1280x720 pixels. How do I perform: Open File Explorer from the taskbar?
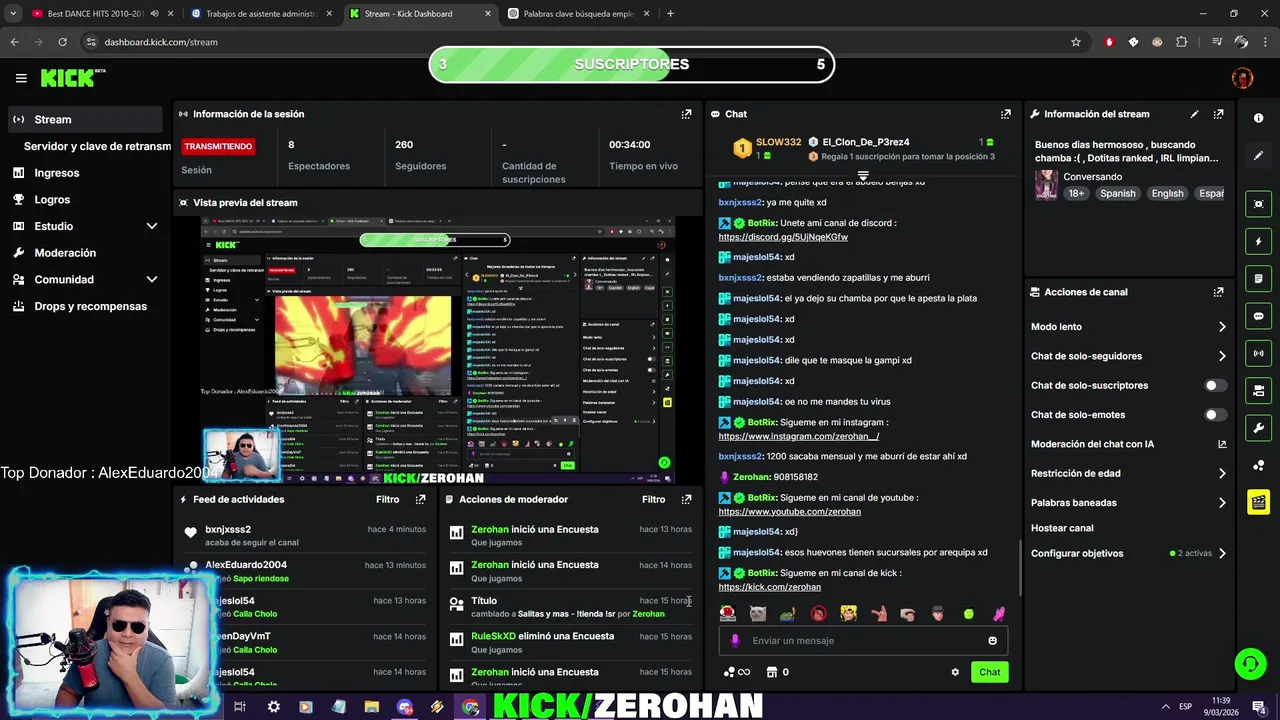[x=371, y=707]
